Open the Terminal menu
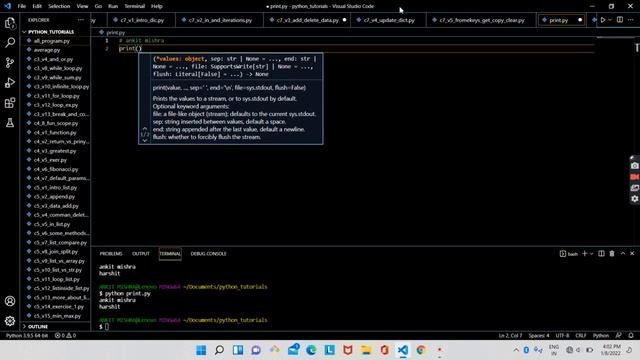Viewport: 640px width, 360px height. [135, 6]
